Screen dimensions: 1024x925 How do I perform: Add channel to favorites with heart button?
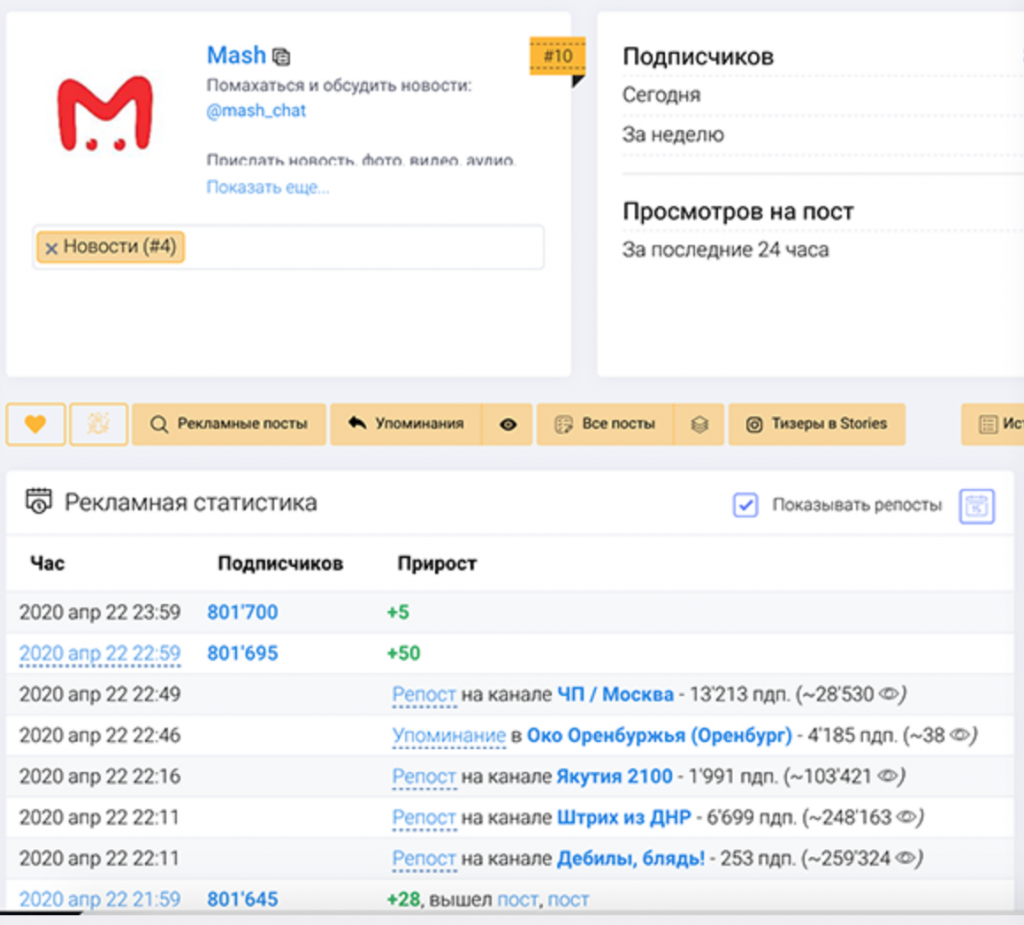35,425
